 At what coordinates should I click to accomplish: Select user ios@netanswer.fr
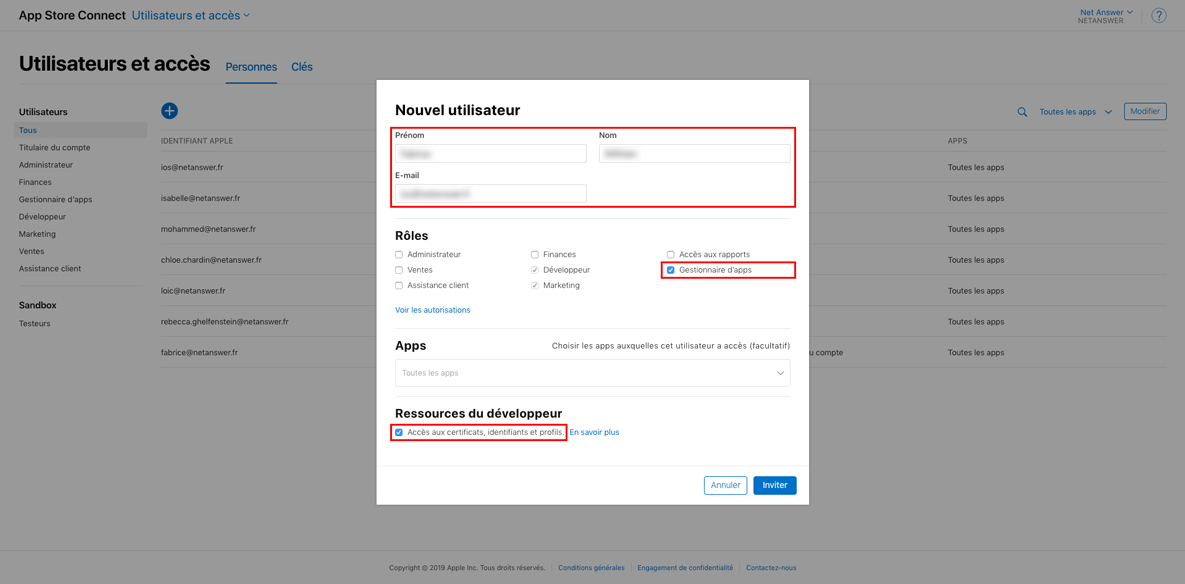pyautogui.click(x=190, y=167)
